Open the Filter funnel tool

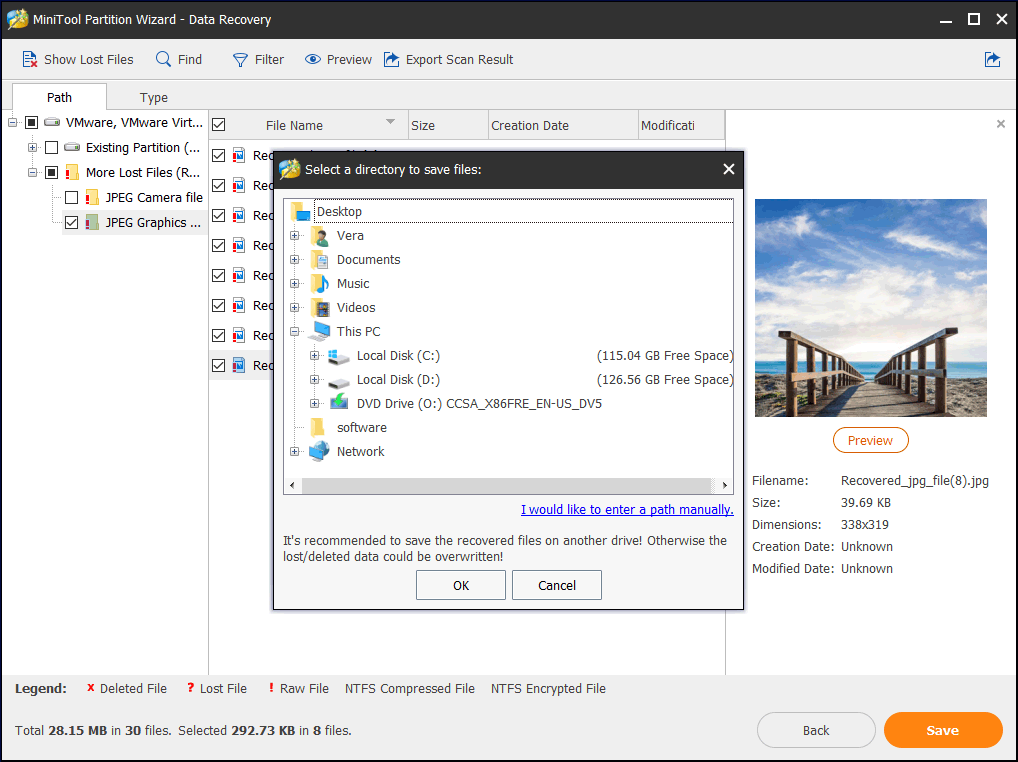240,60
